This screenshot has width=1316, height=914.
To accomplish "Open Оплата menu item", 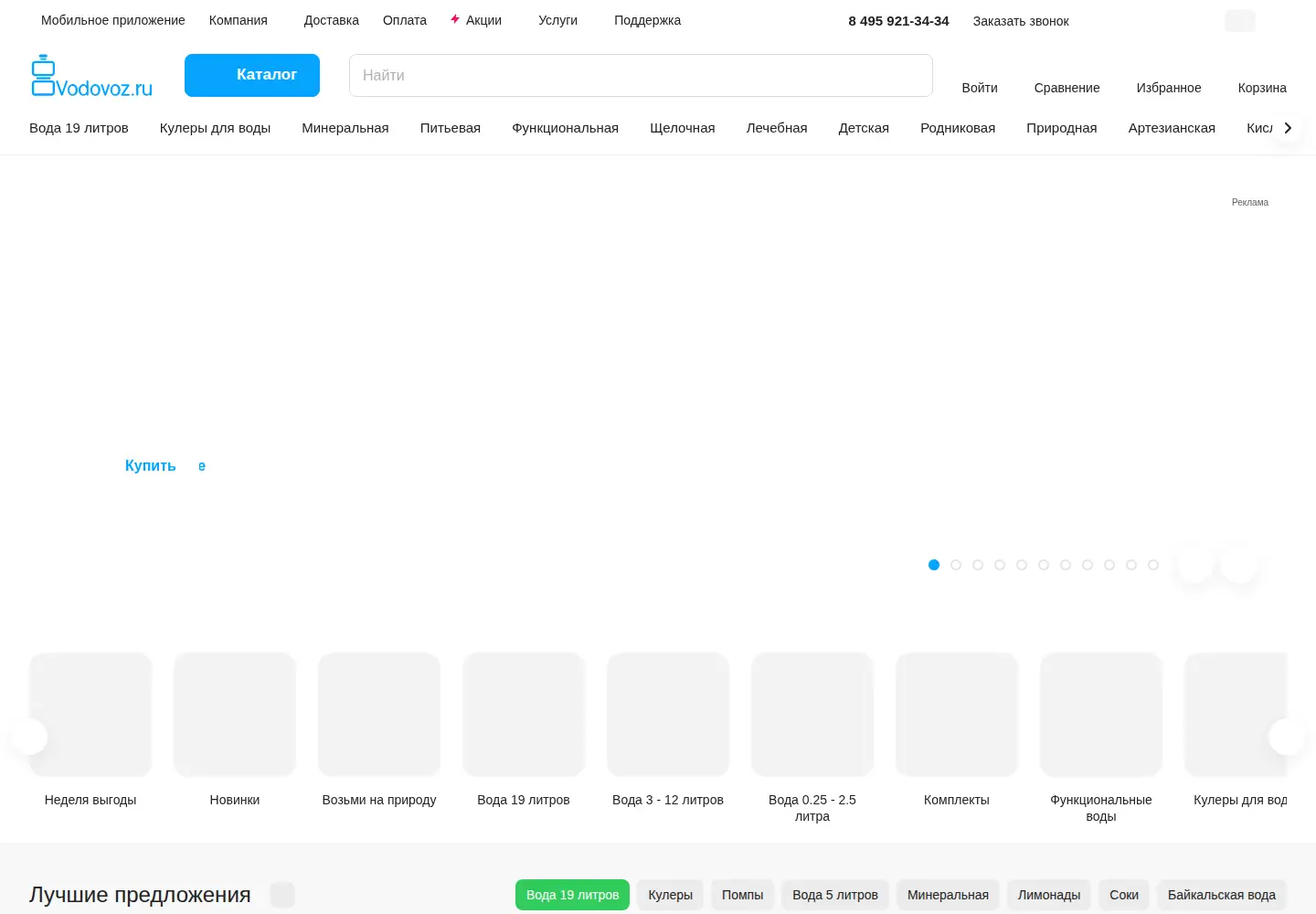I will (x=405, y=20).
